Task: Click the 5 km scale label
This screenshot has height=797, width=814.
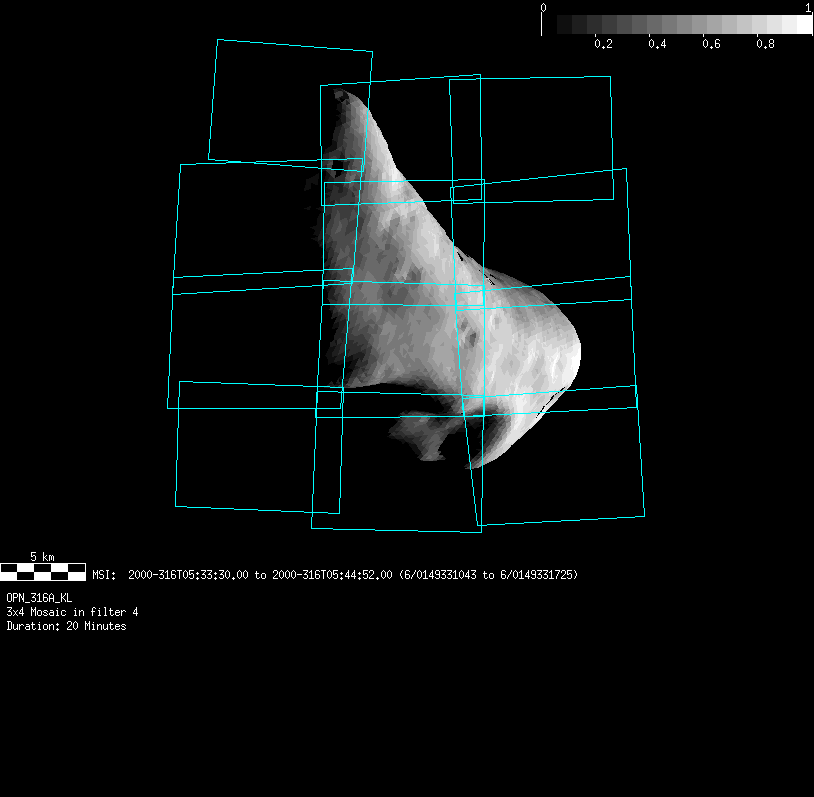Action: [42, 556]
